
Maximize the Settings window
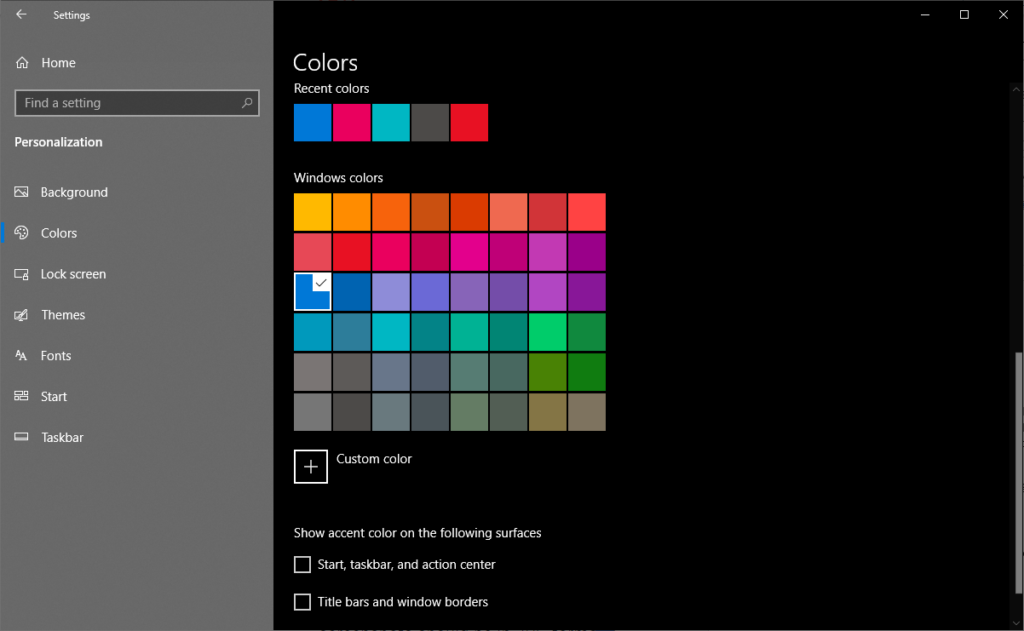964,14
